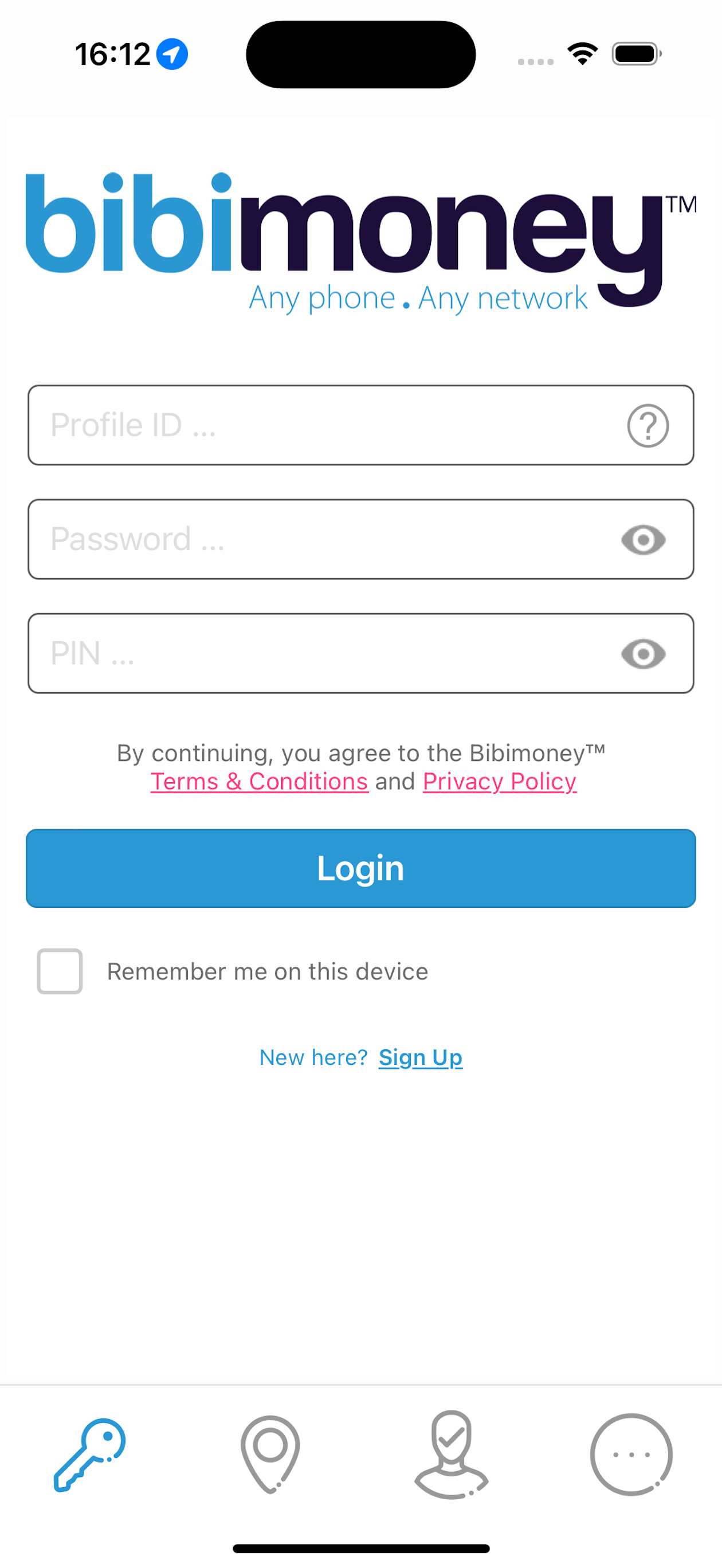
Task: Click the Password input field
Action: click(304, 539)
